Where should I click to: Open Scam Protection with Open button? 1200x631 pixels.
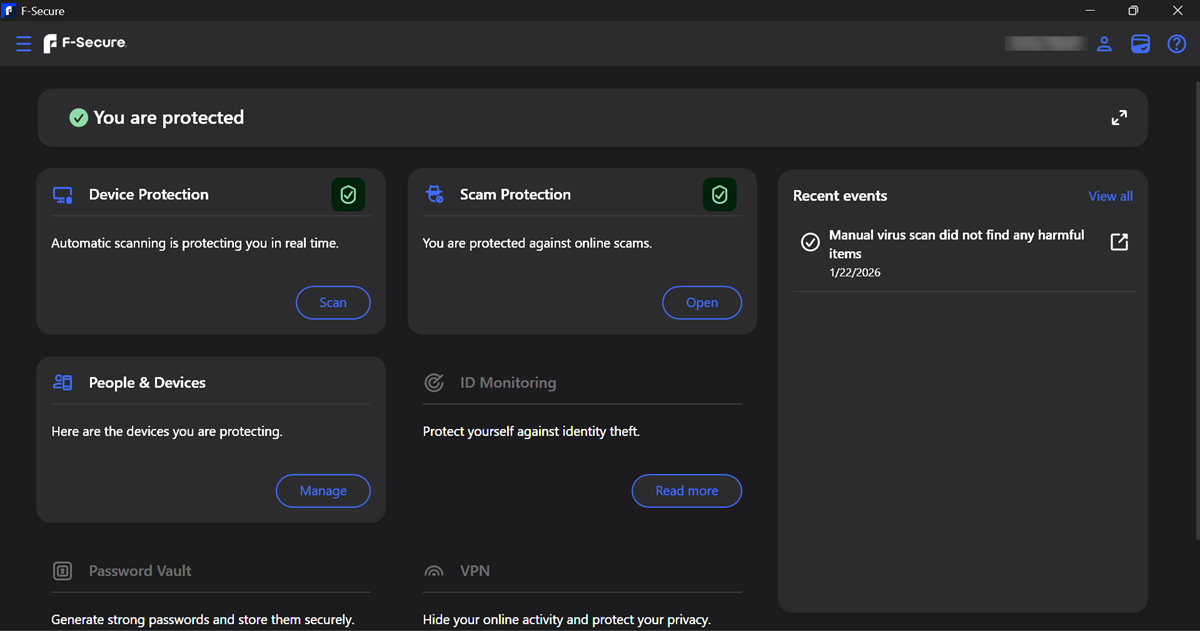702,303
